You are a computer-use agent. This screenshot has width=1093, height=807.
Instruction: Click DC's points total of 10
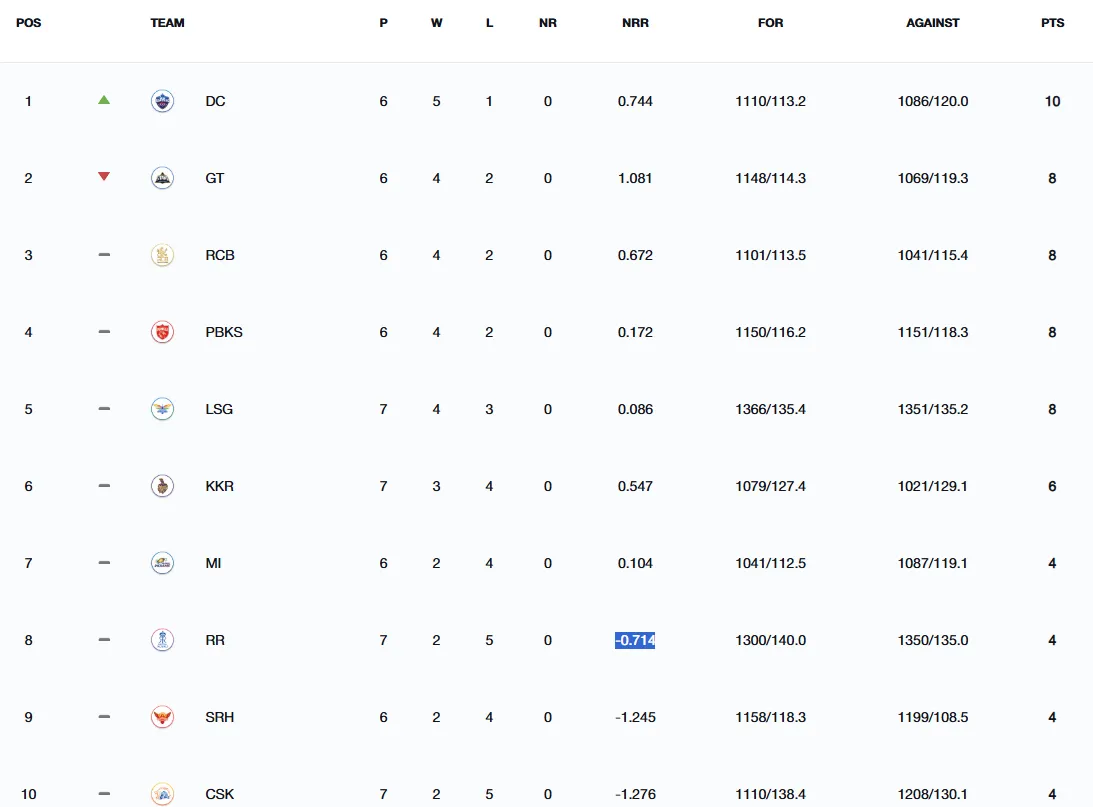(x=1053, y=101)
